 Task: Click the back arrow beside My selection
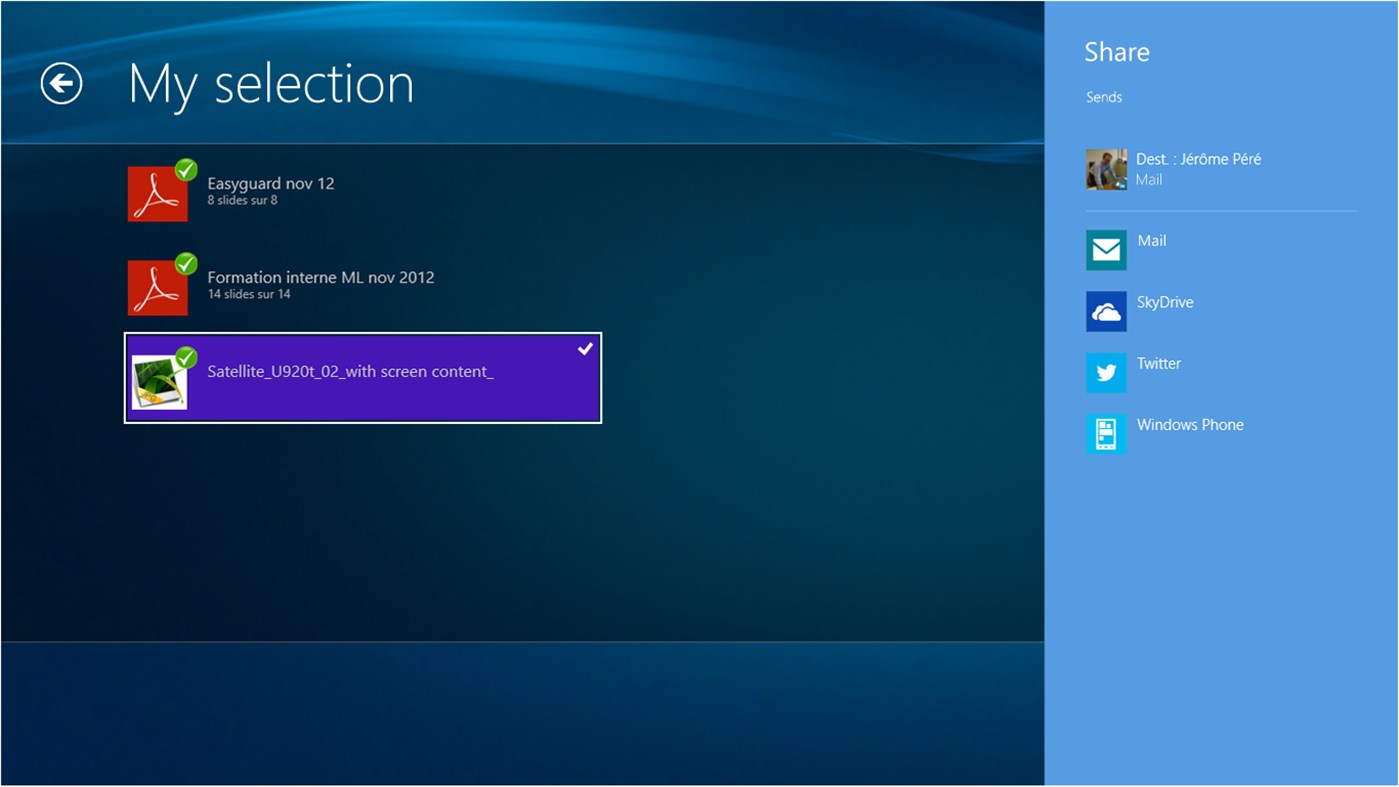tap(61, 84)
